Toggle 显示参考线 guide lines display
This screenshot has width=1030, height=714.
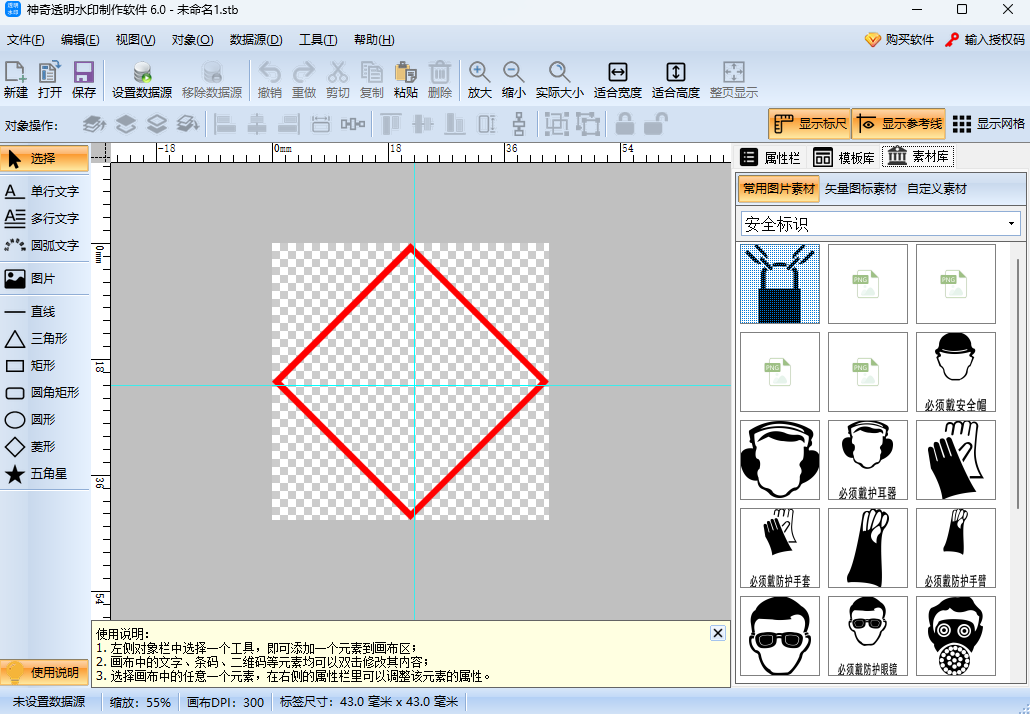coord(897,124)
